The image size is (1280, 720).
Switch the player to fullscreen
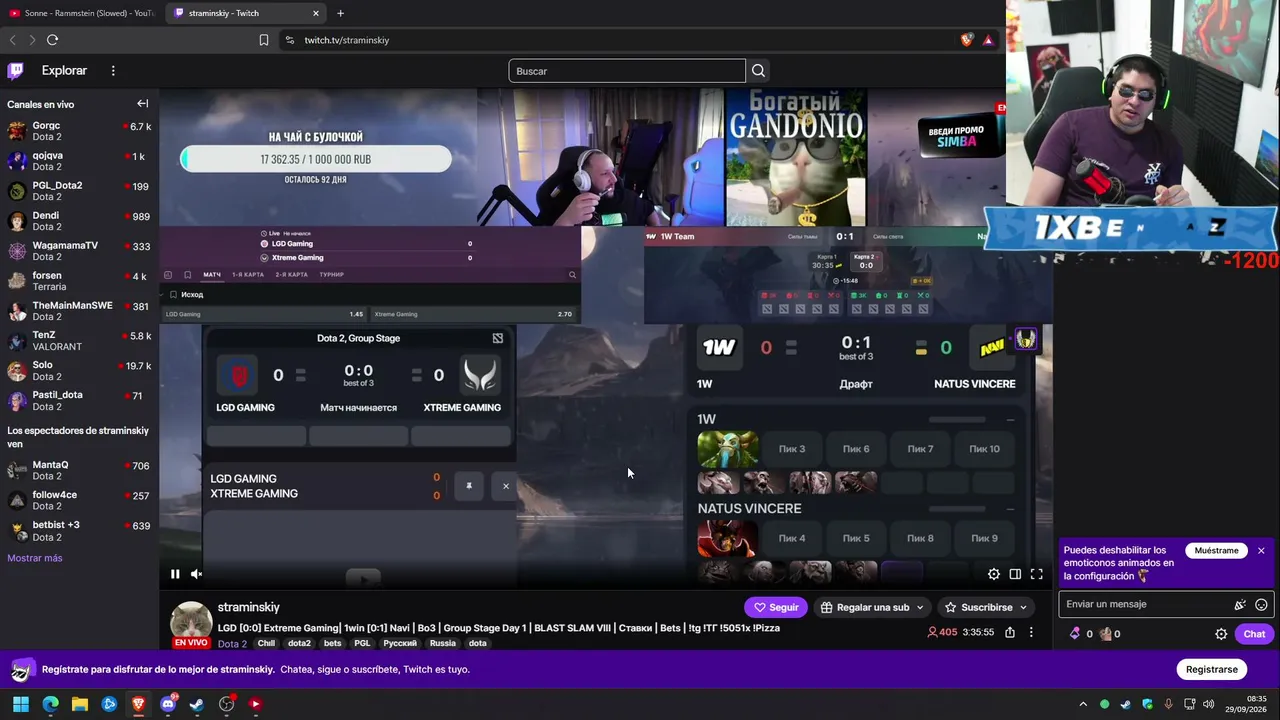click(x=1037, y=574)
